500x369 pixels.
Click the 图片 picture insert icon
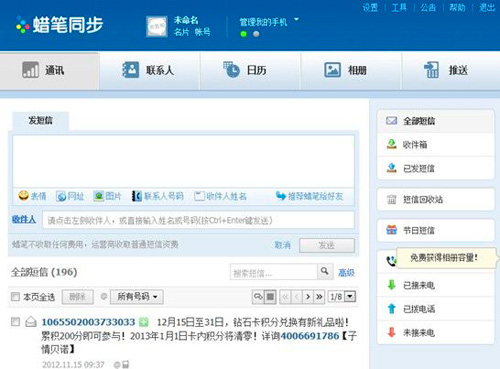coord(99,196)
